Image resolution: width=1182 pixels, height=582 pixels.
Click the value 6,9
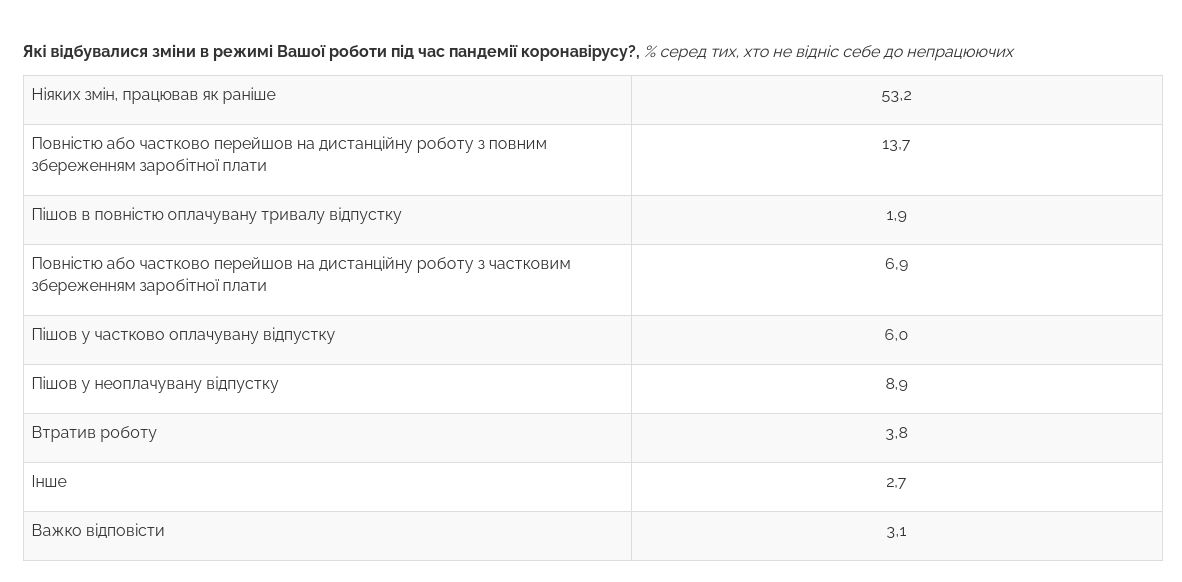(896, 265)
